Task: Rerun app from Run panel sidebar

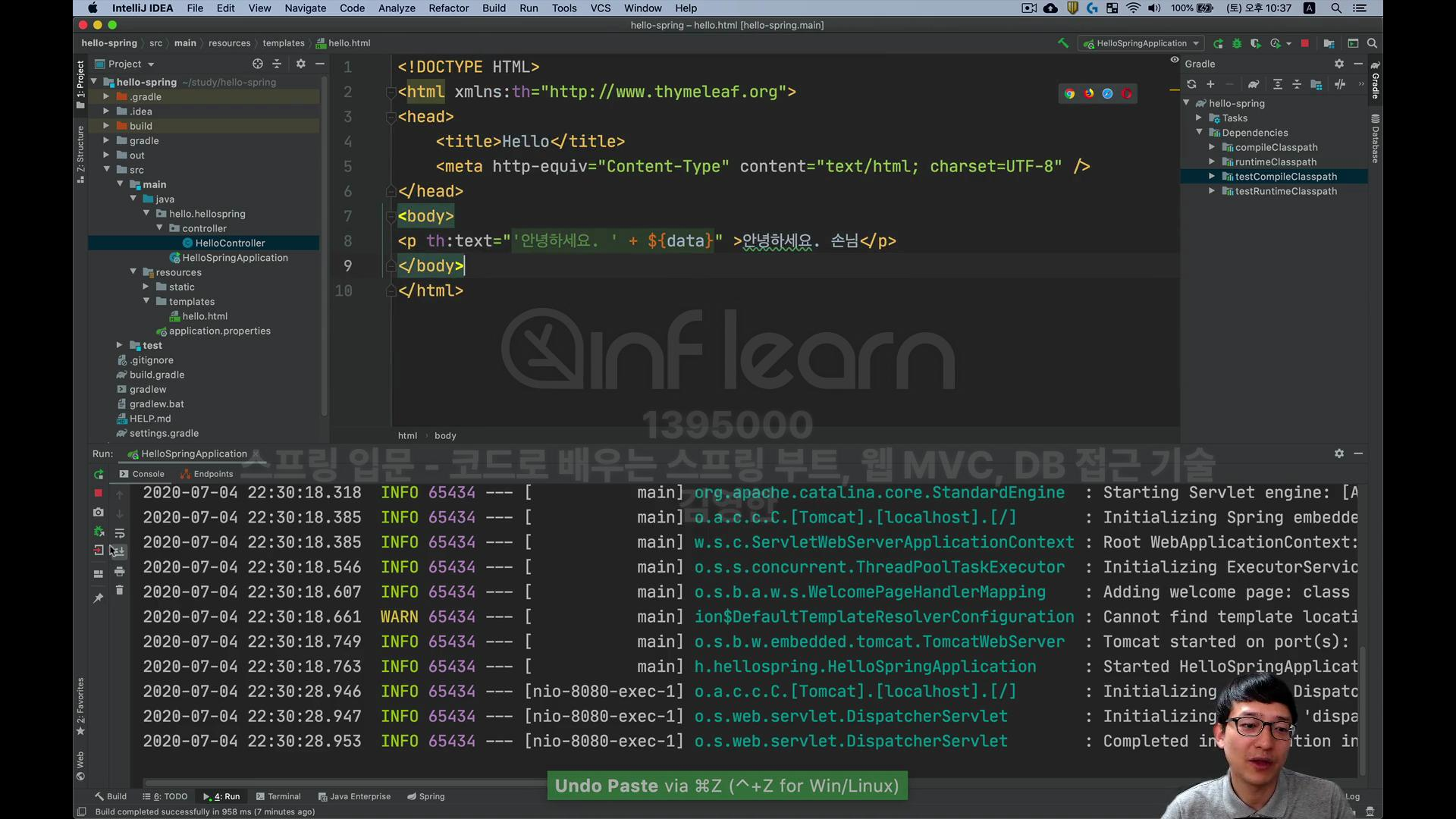Action: tap(99, 474)
